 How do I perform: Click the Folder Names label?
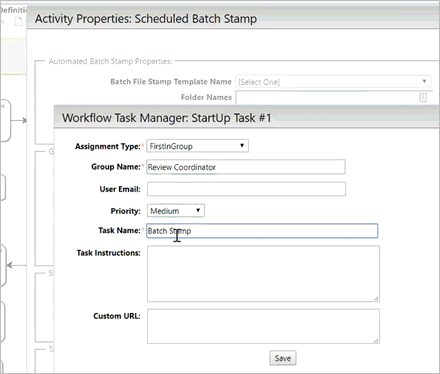[x=206, y=97]
